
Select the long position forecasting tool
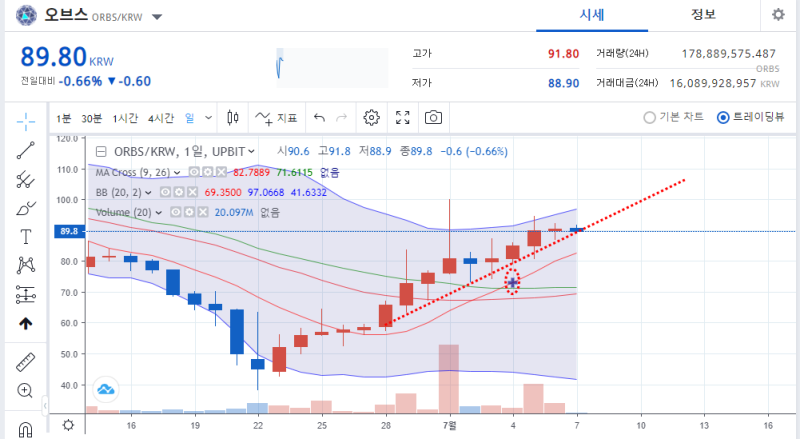click(x=26, y=295)
